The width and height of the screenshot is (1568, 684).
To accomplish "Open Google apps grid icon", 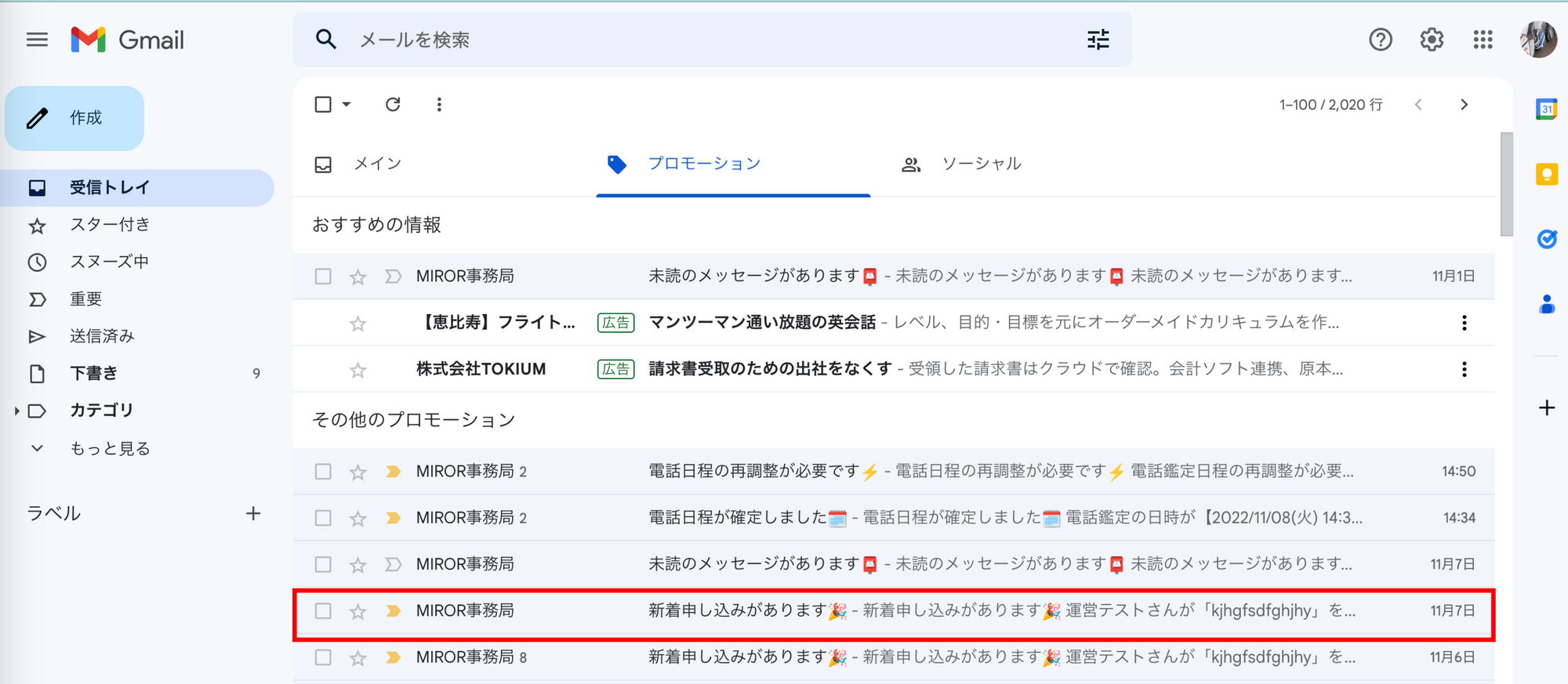I will coord(1483,39).
